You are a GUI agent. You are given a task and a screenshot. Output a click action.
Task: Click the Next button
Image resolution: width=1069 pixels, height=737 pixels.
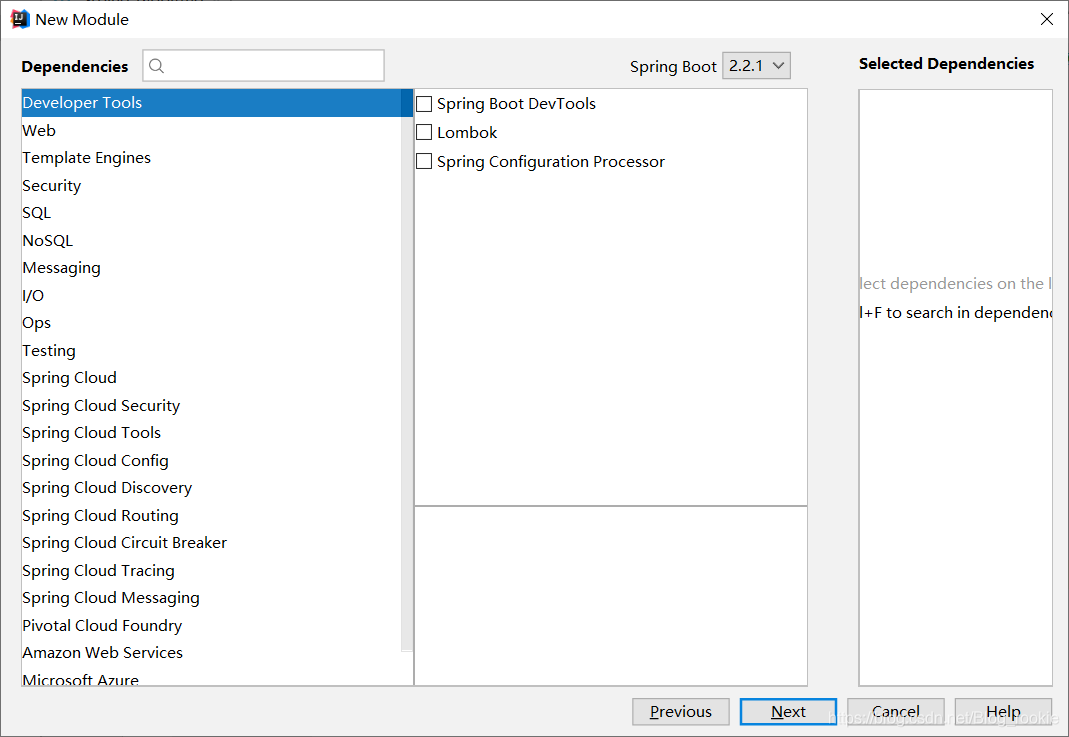pyautogui.click(x=788, y=712)
